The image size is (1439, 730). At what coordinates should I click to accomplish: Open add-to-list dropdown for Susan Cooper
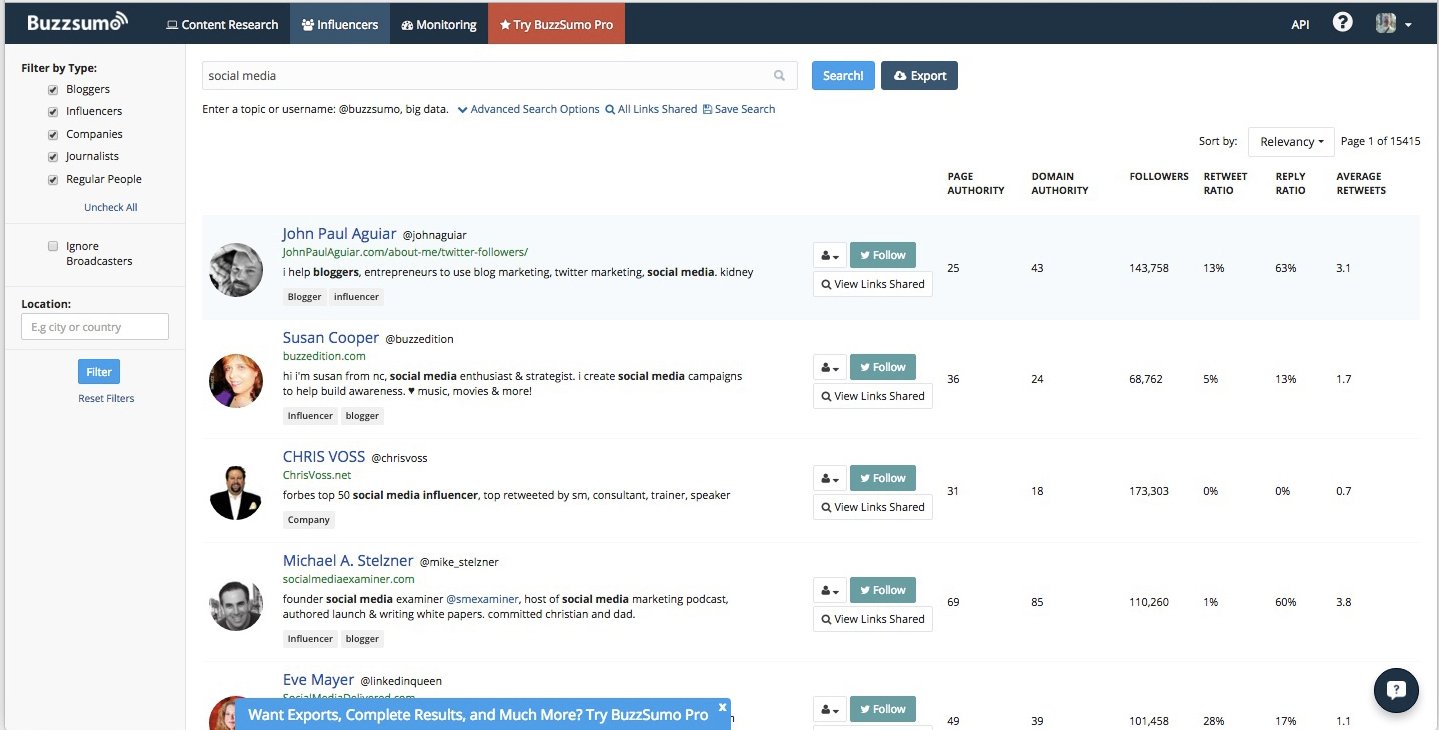click(830, 367)
